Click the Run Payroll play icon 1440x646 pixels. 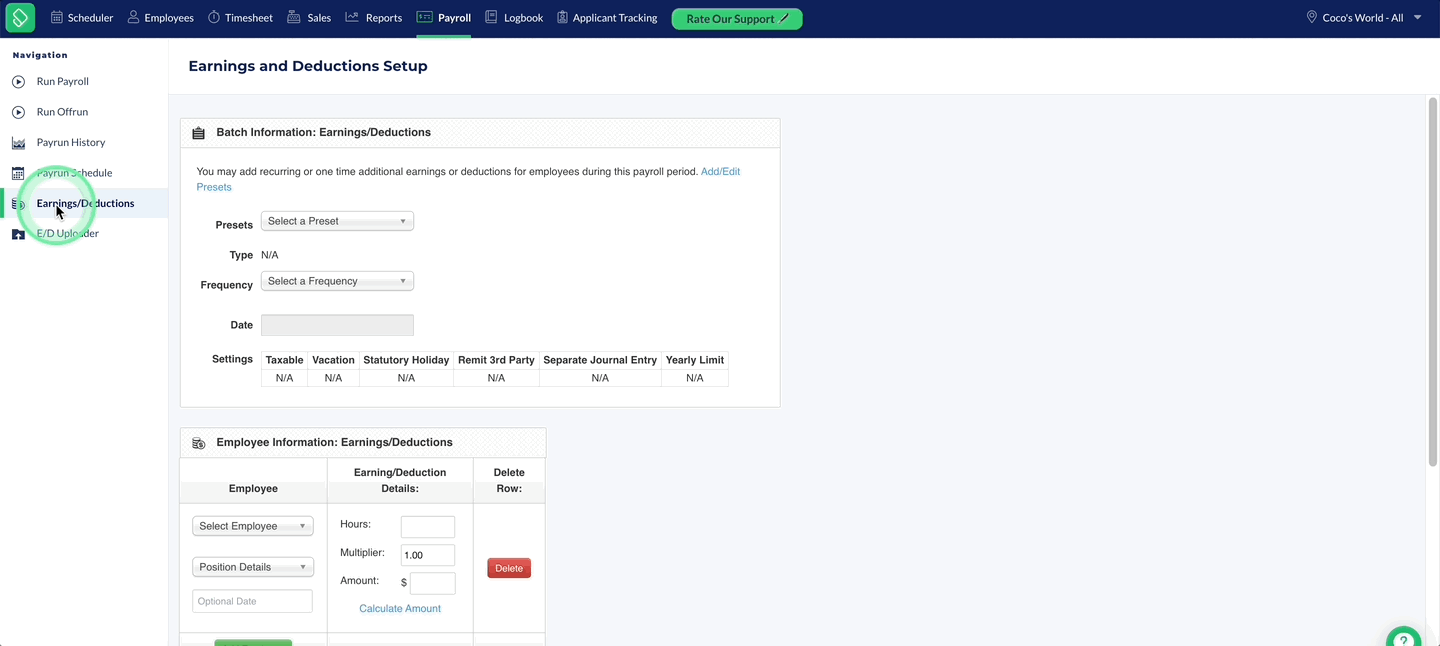coord(18,82)
